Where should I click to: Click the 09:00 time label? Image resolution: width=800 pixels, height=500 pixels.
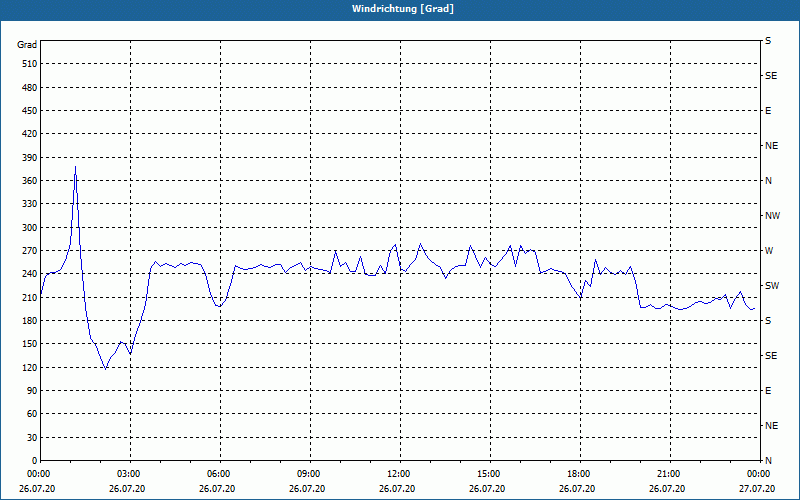click(307, 474)
